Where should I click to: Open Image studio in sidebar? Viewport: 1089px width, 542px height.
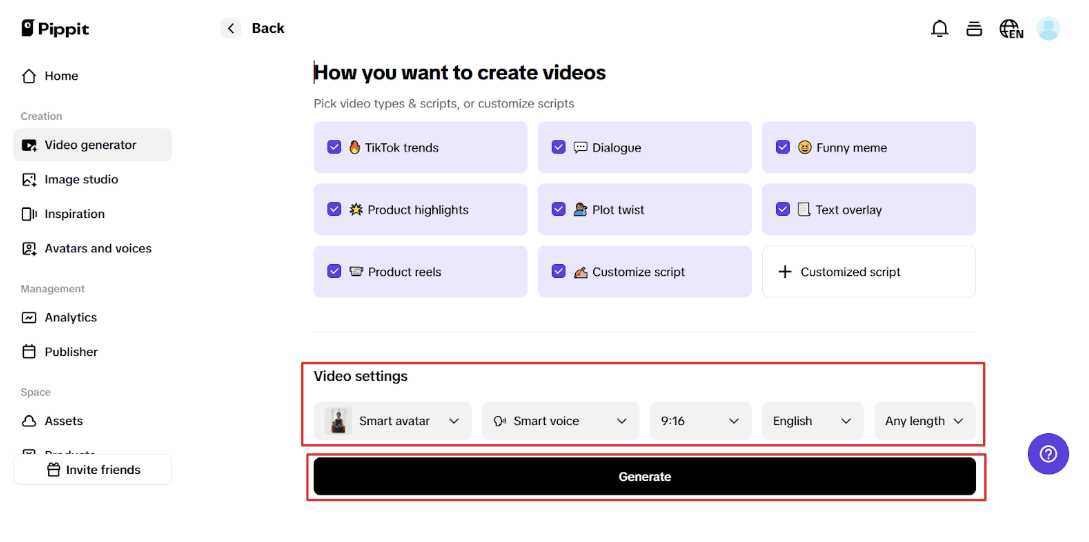coord(81,180)
